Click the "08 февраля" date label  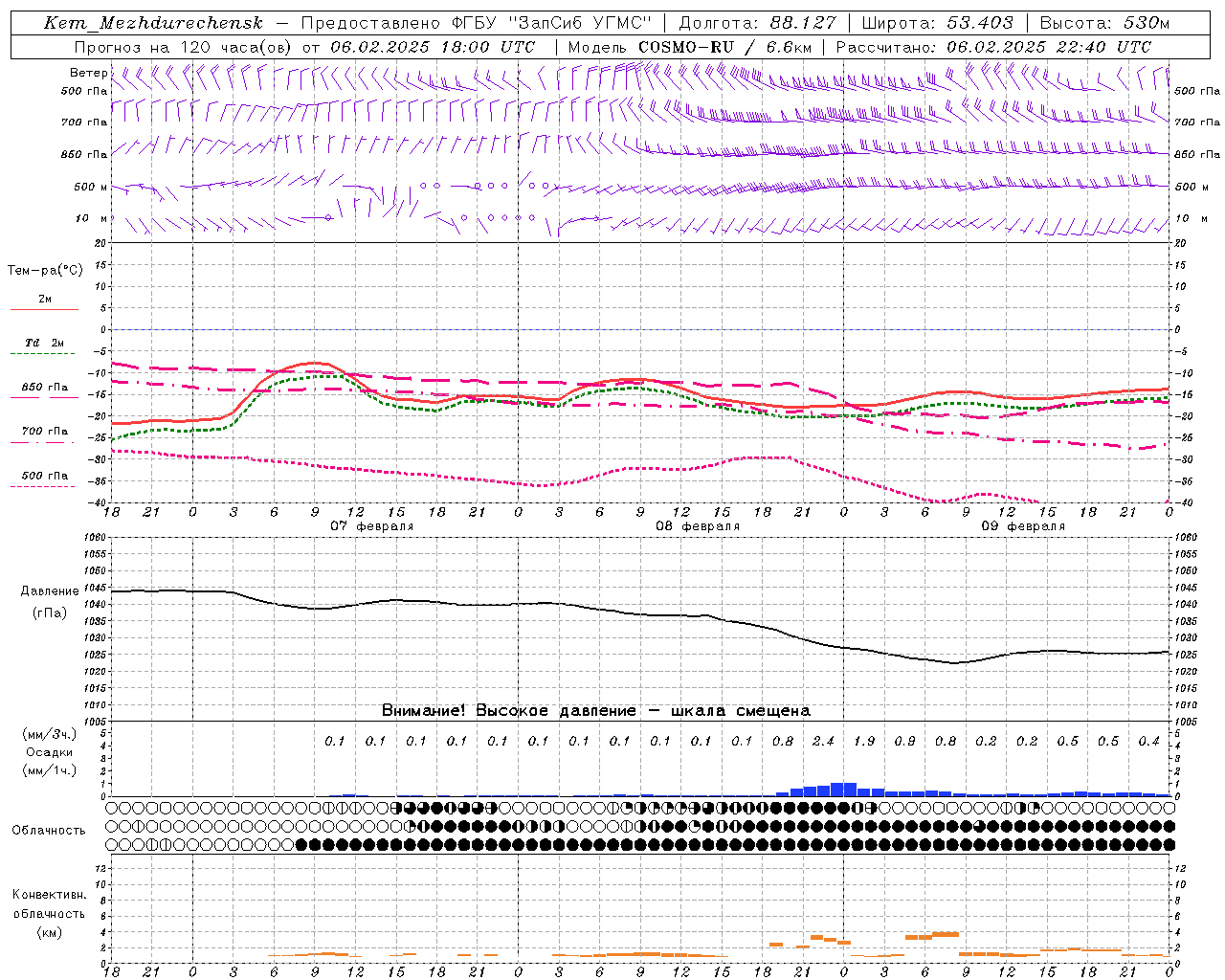[697, 526]
